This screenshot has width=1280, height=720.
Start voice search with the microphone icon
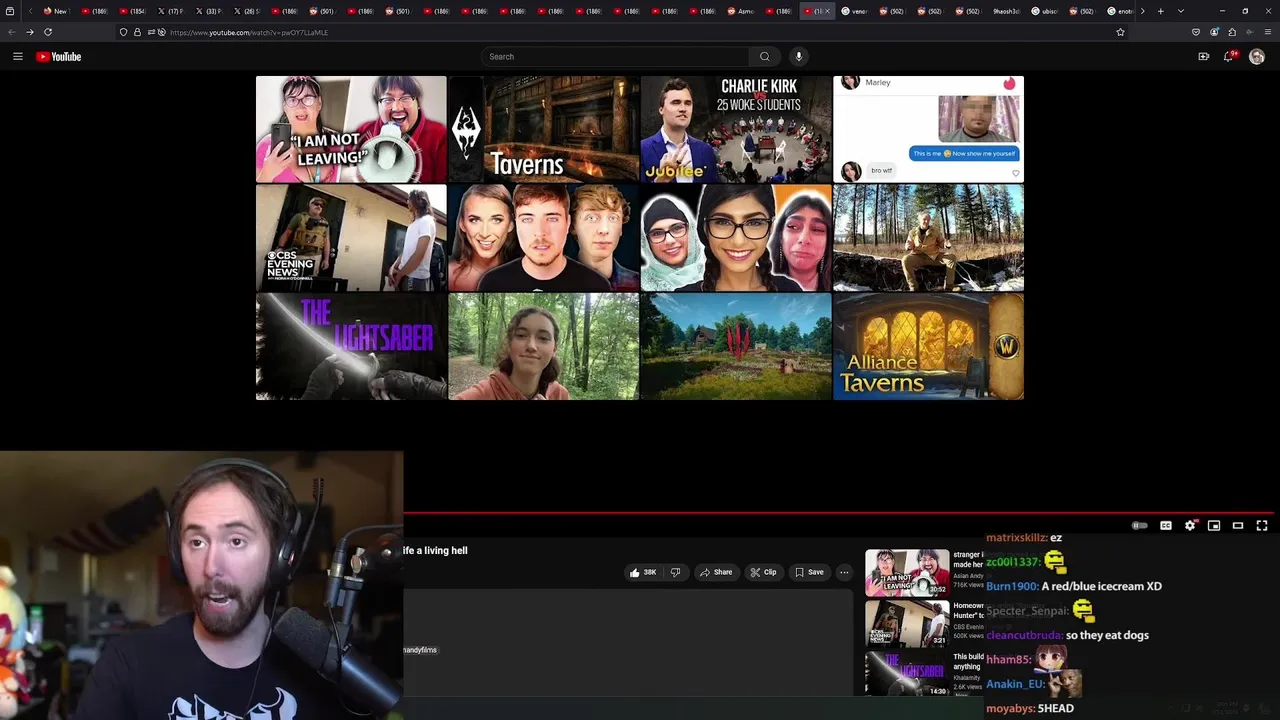tap(798, 57)
